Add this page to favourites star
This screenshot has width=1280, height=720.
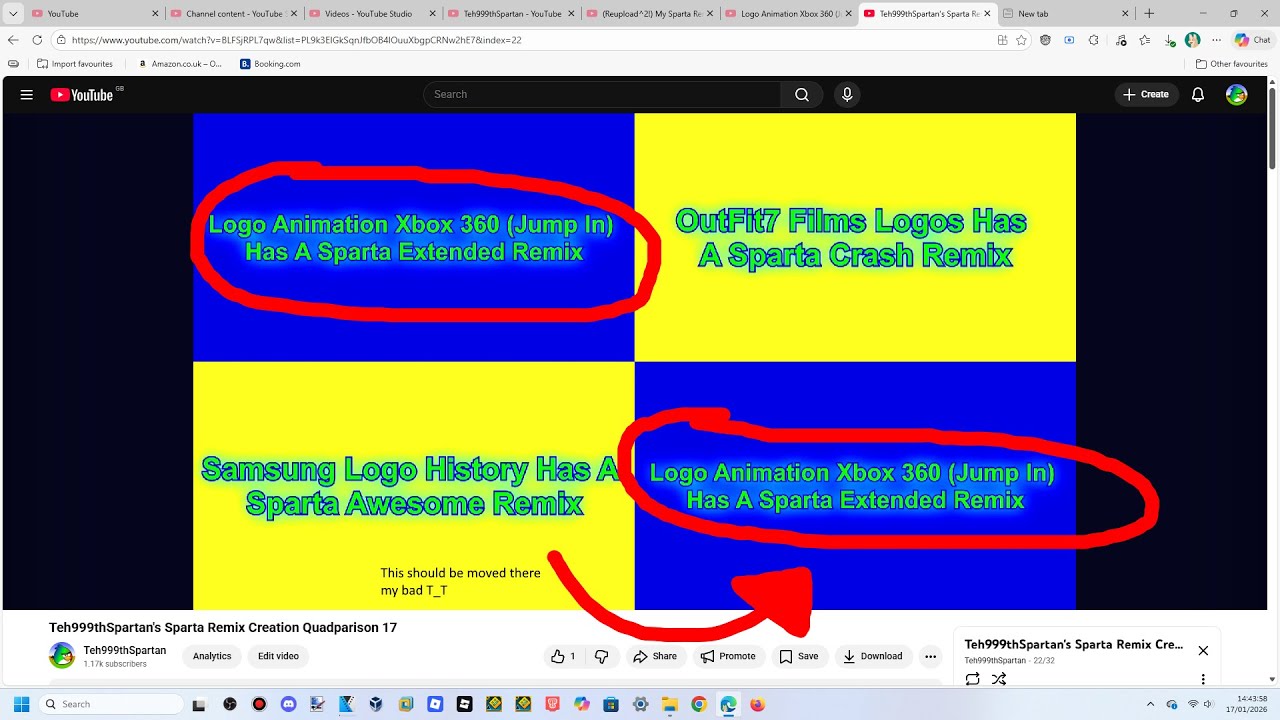click(x=1021, y=40)
